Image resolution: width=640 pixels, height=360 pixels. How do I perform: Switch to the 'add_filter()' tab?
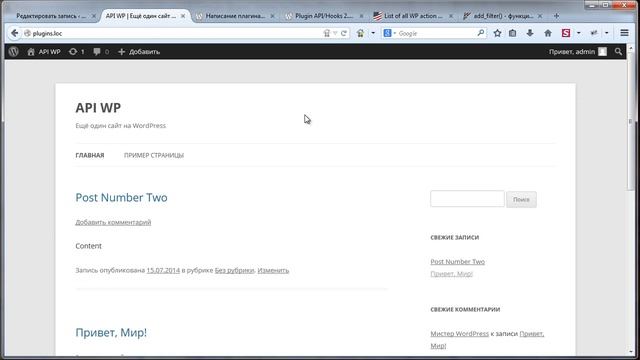tap(503, 16)
